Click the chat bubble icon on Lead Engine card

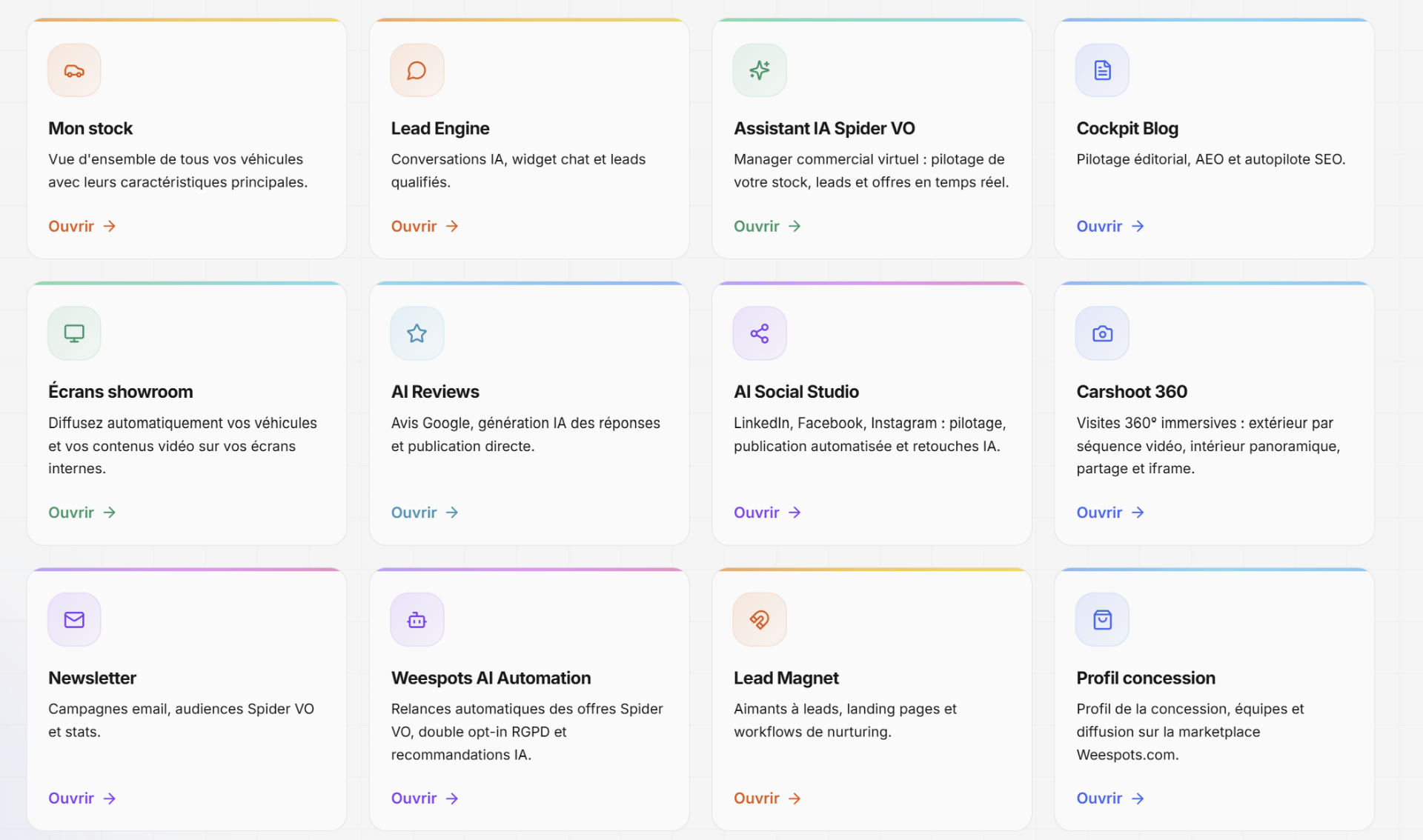point(417,70)
